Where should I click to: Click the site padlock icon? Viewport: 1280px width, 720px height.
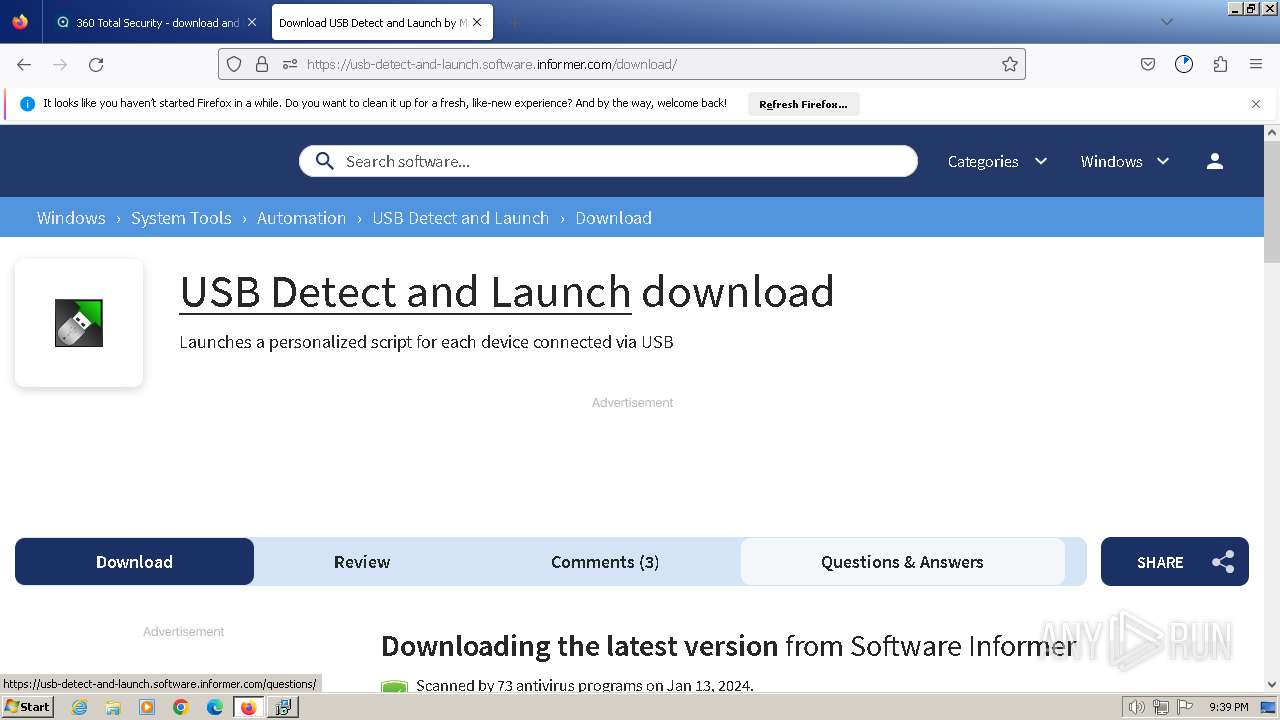click(262, 64)
